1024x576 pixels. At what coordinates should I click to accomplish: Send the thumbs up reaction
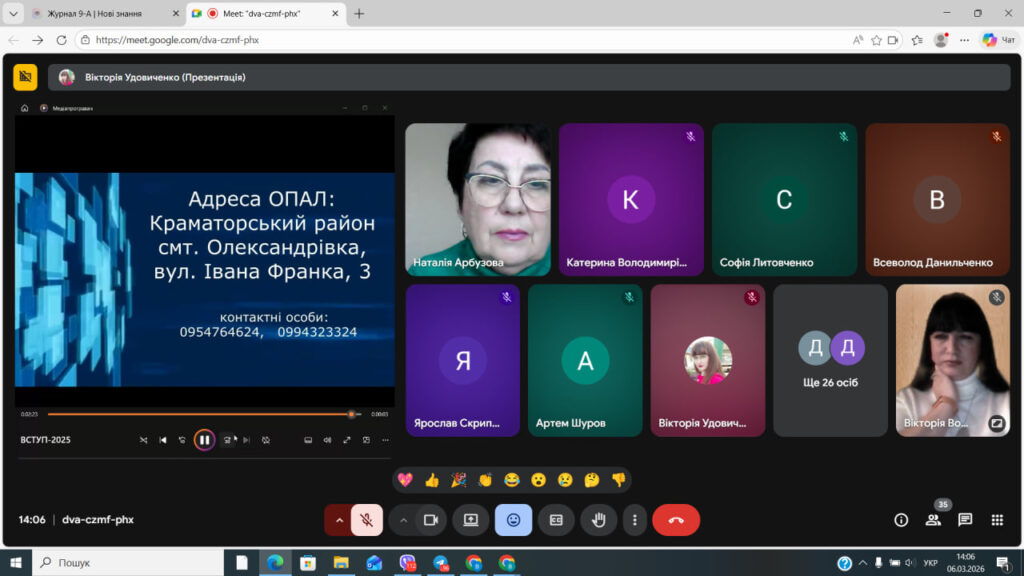[432, 480]
